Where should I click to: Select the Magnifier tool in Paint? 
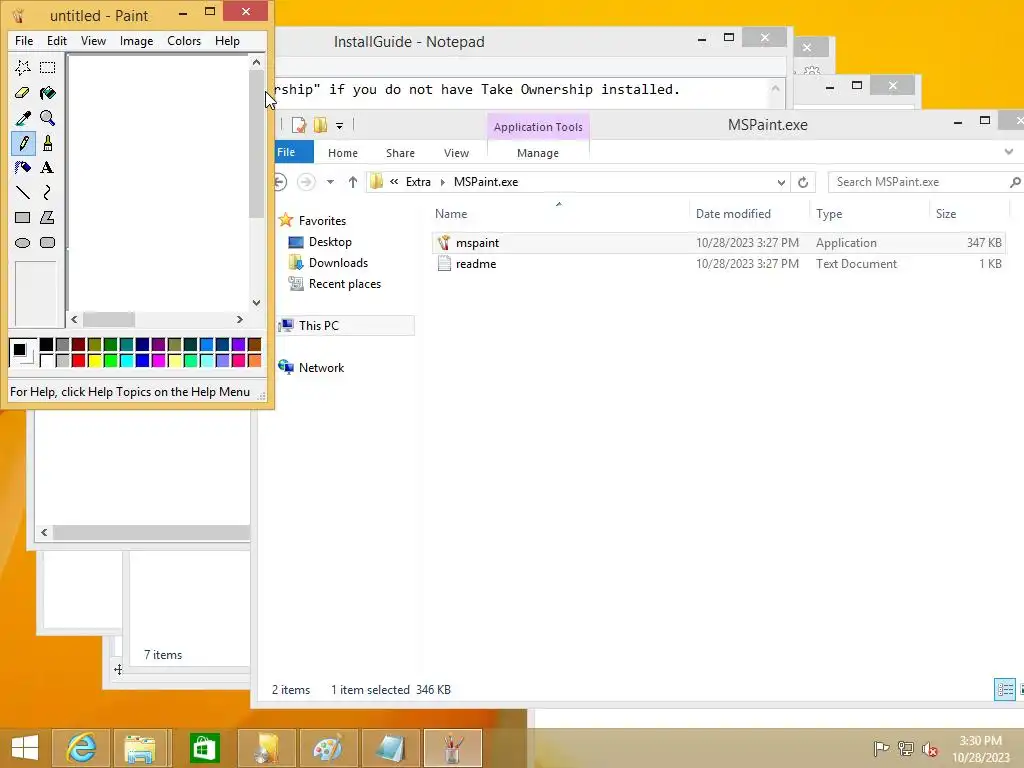47,118
